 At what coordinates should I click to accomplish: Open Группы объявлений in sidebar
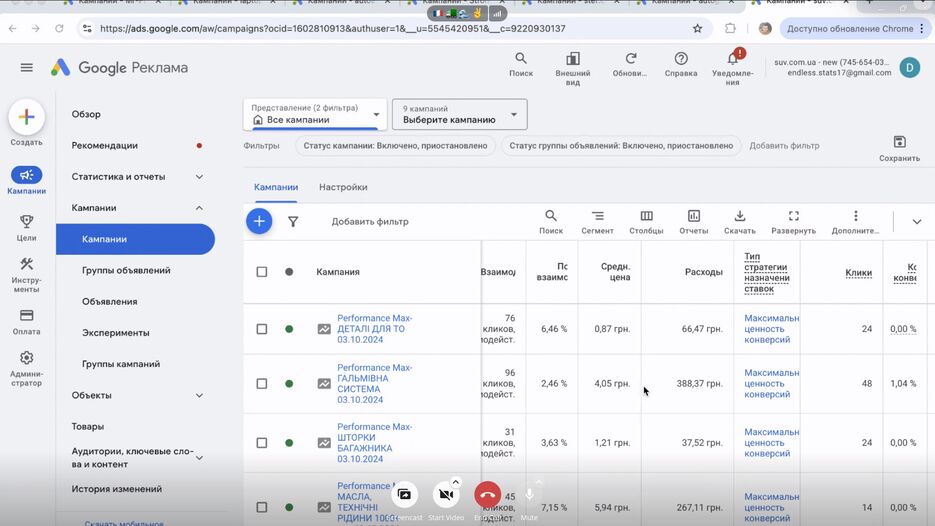pos(126,270)
